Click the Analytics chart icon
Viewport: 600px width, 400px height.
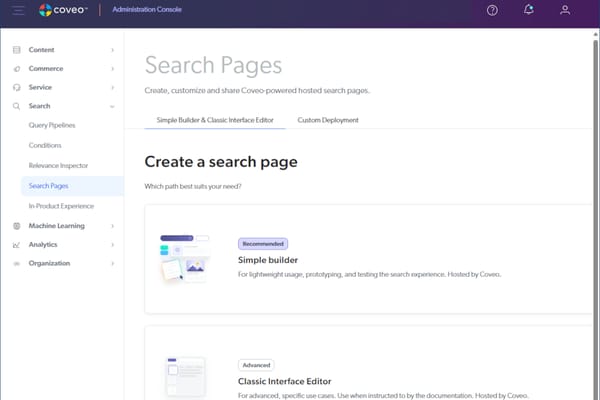click(x=16, y=245)
